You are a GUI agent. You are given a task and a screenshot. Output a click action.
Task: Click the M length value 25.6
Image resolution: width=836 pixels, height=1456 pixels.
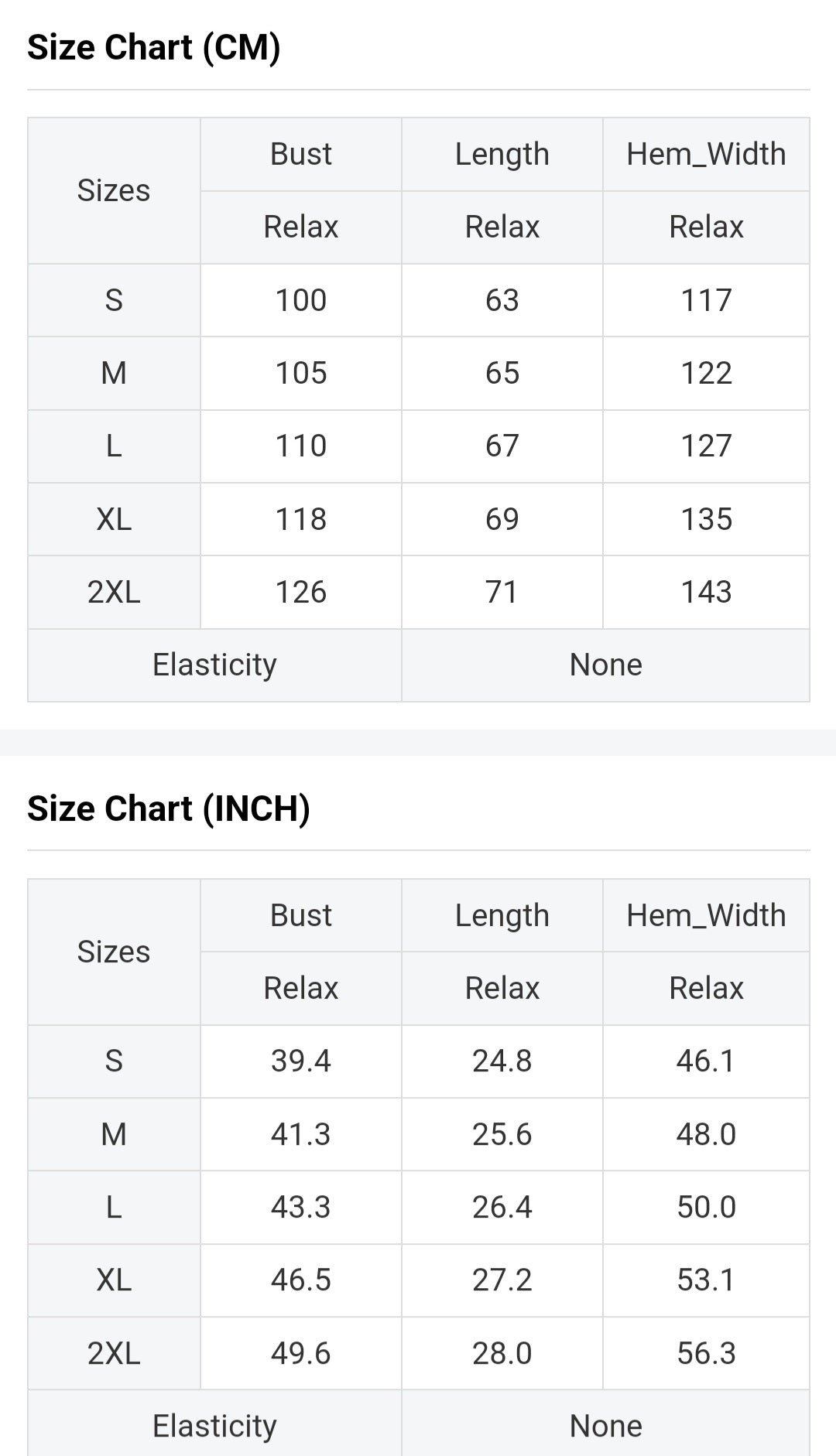[x=502, y=1134]
